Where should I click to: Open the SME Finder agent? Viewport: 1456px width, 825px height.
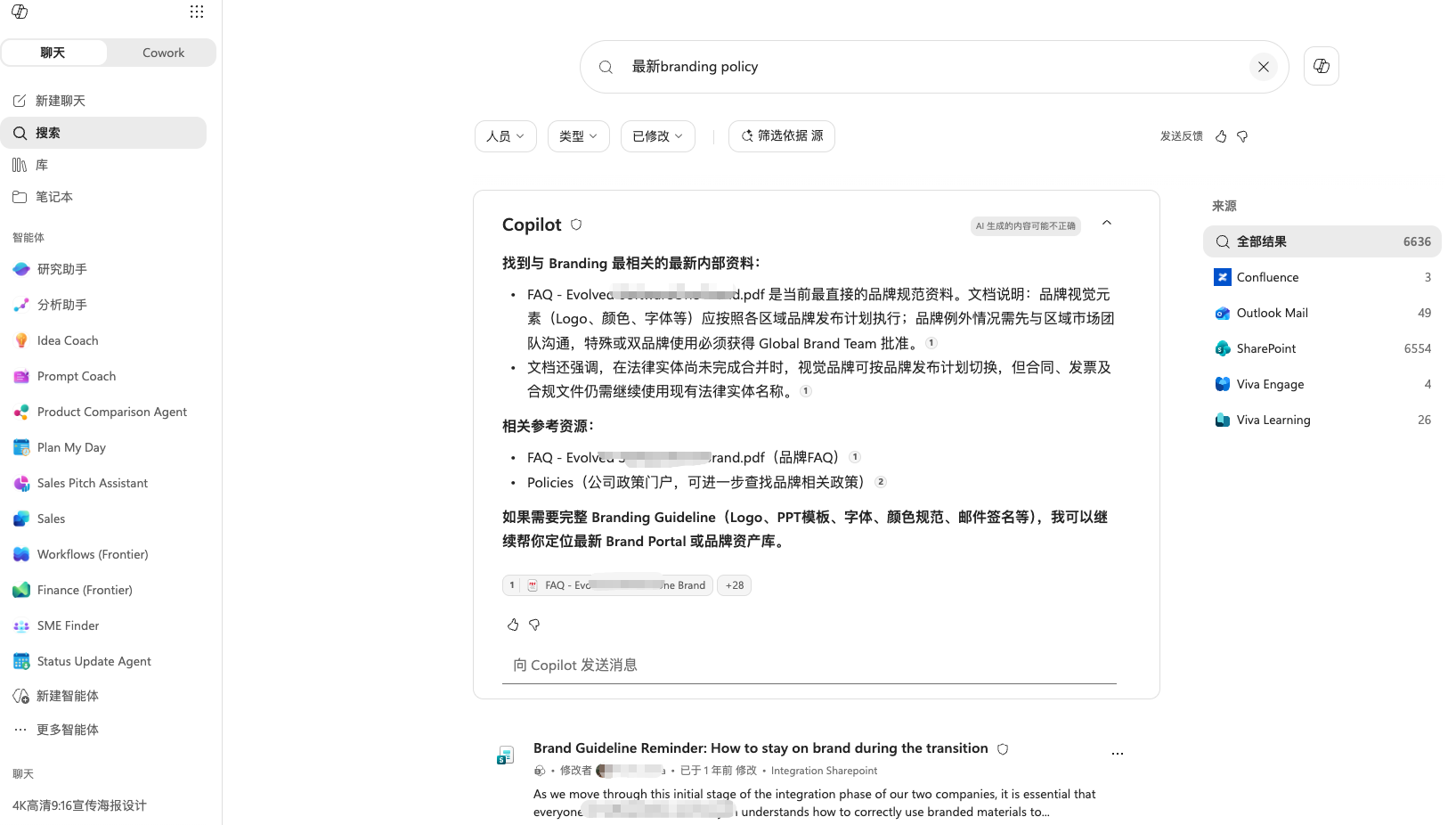103,625
